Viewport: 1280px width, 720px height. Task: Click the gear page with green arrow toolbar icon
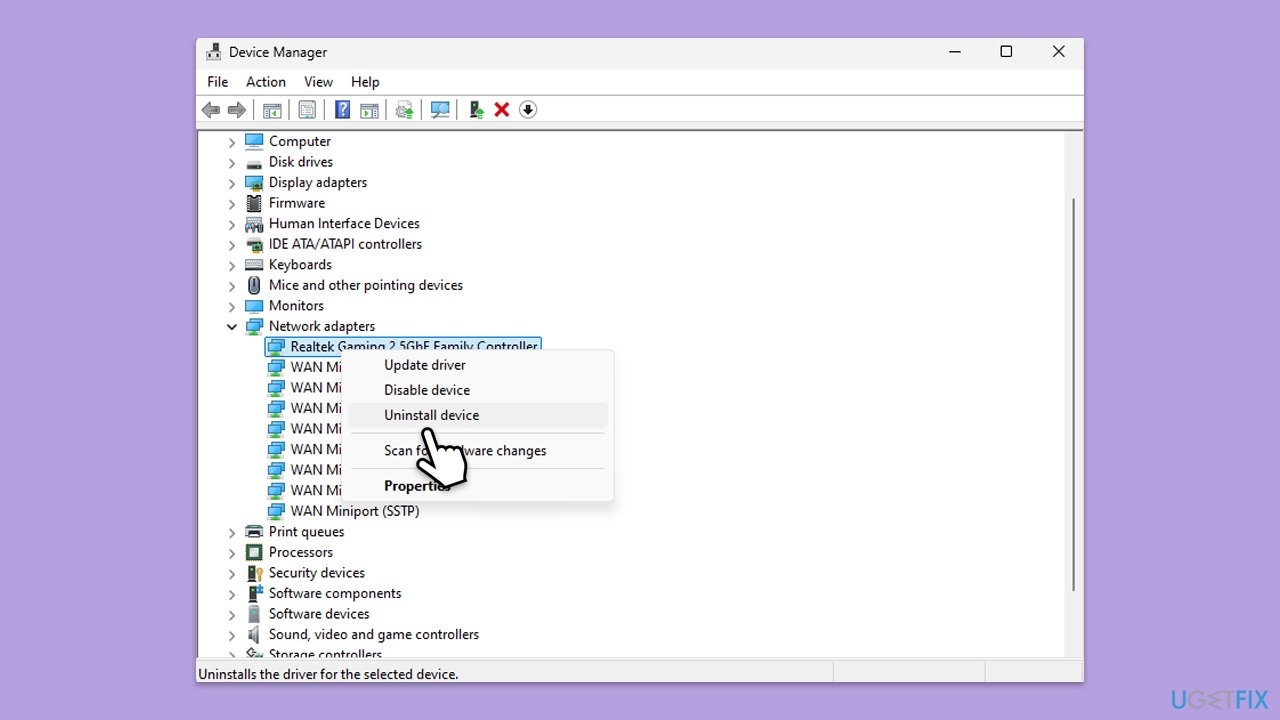tap(405, 110)
